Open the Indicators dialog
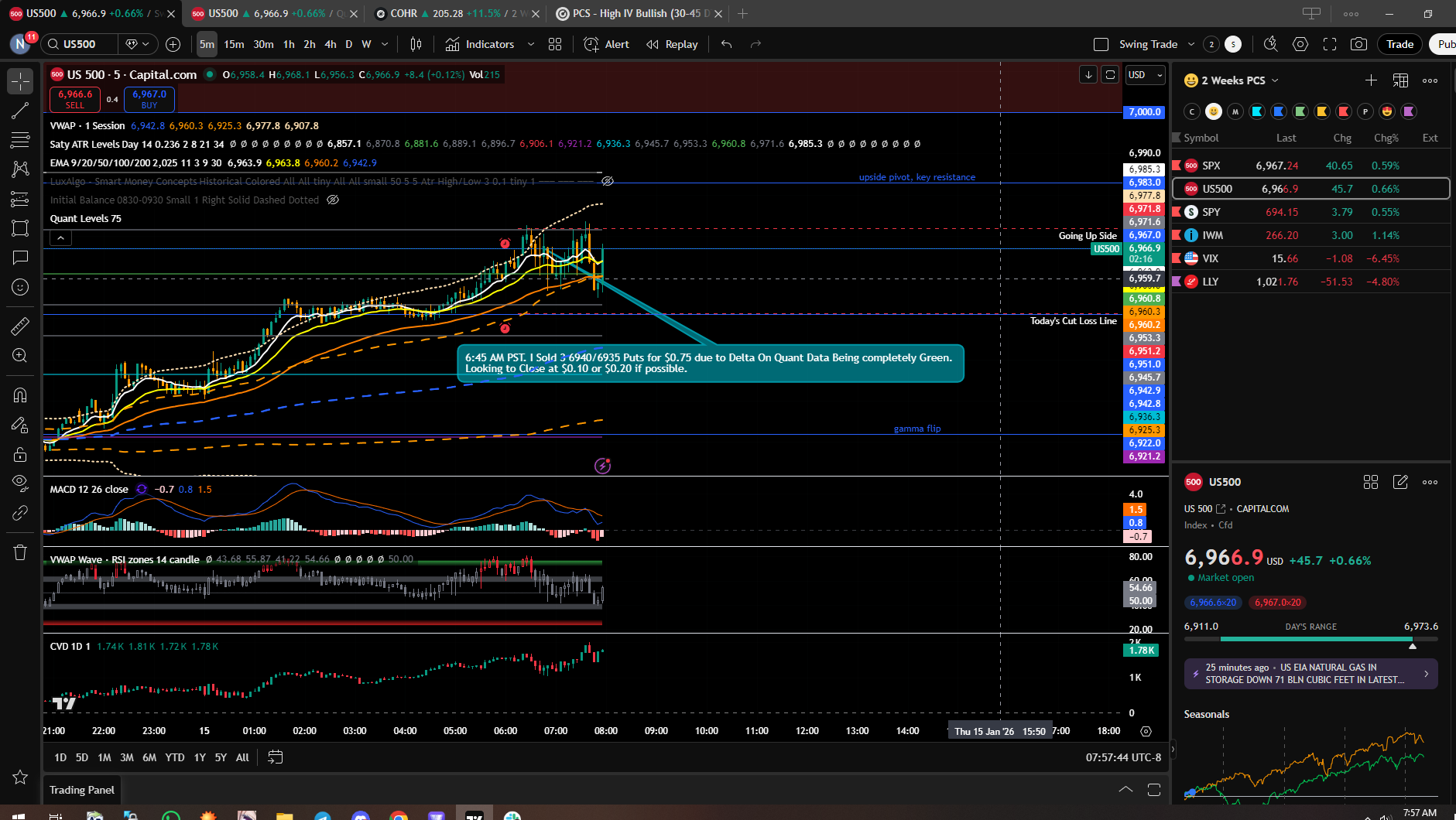This screenshot has width=1456, height=820. point(481,44)
